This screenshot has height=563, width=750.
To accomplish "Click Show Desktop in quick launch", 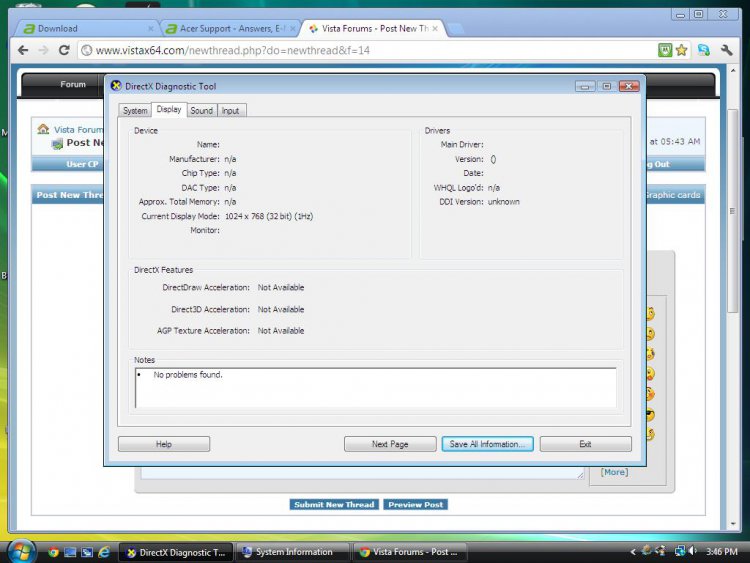I will [70, 552].
